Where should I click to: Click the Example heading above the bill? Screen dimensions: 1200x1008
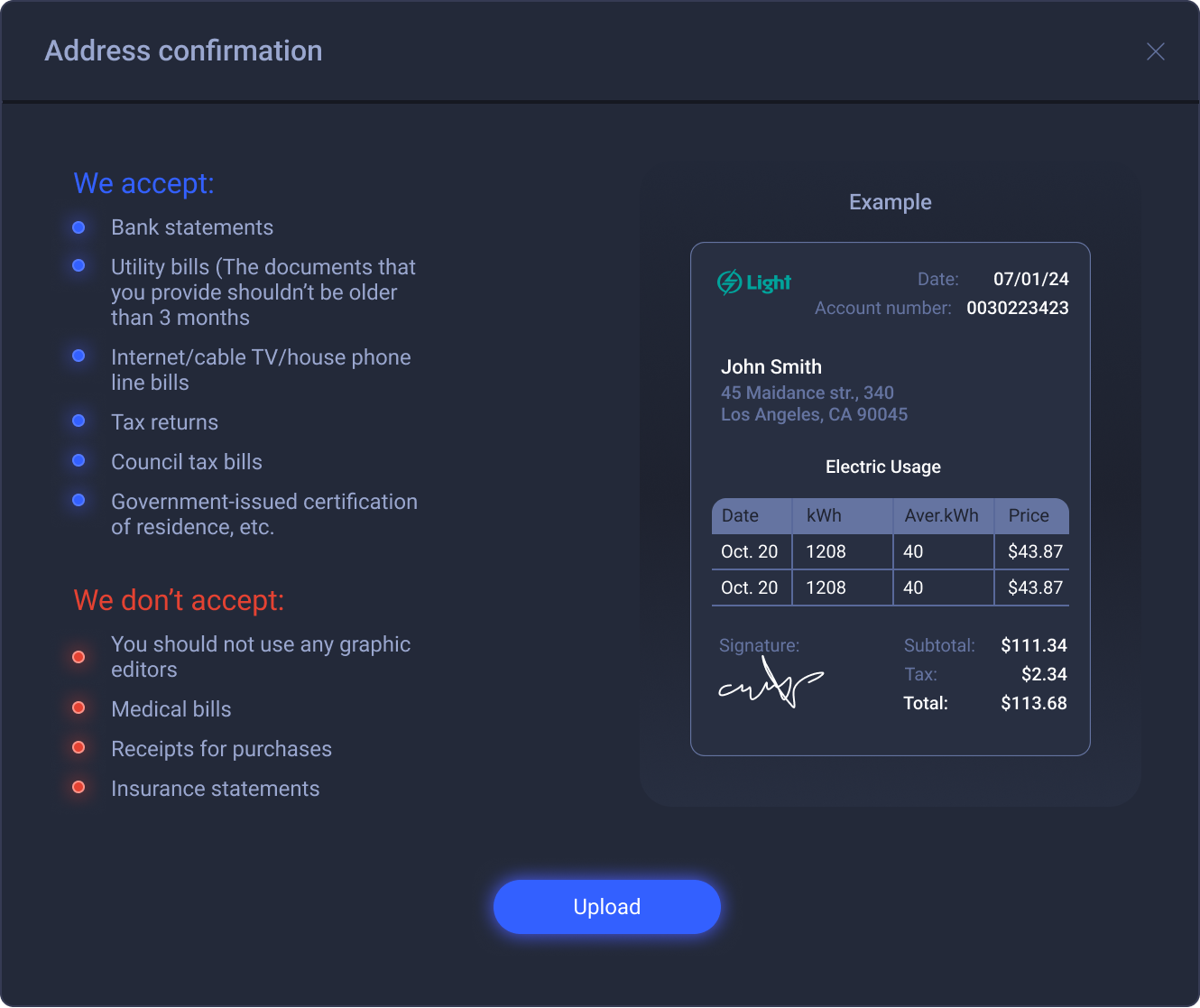point(891,202)
